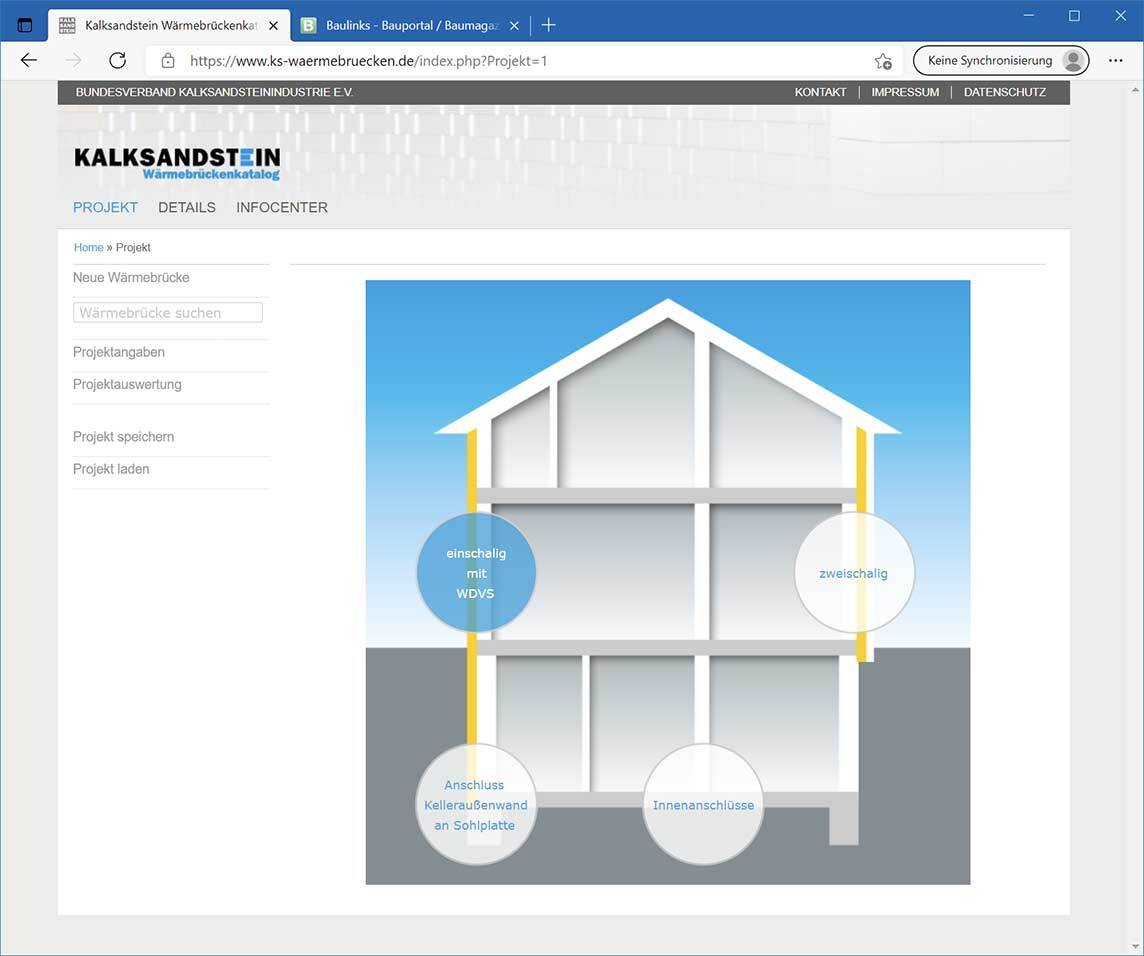Open Projektangaben in the sidebar

click(119, 352)
